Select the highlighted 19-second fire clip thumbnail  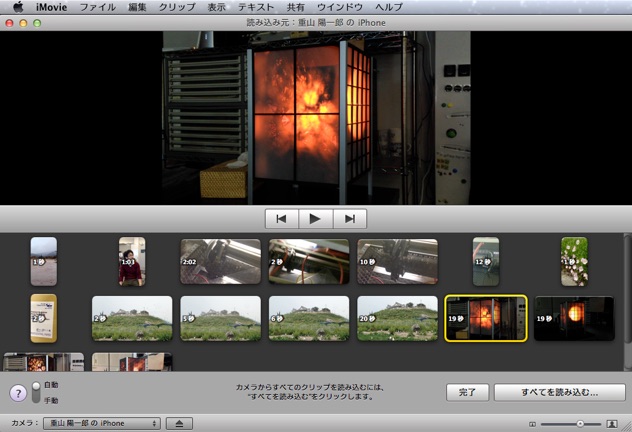pos(486,318)
